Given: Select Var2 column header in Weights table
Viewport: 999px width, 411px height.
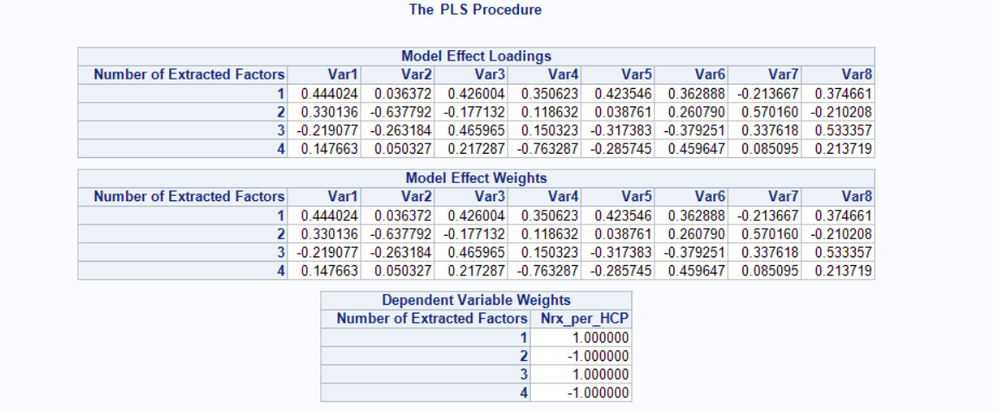Looking at the screenshot, I should point(418,196).
